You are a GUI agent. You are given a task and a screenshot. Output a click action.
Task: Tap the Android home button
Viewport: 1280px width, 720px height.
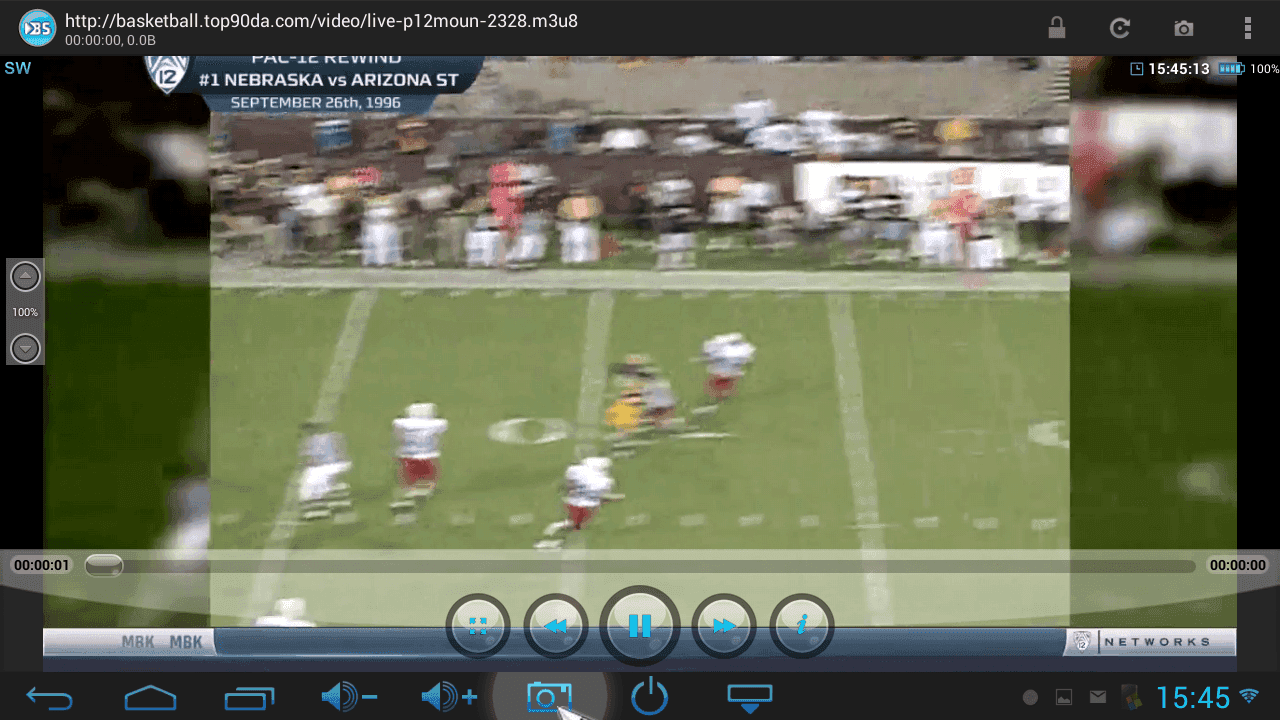click(149, 697)
